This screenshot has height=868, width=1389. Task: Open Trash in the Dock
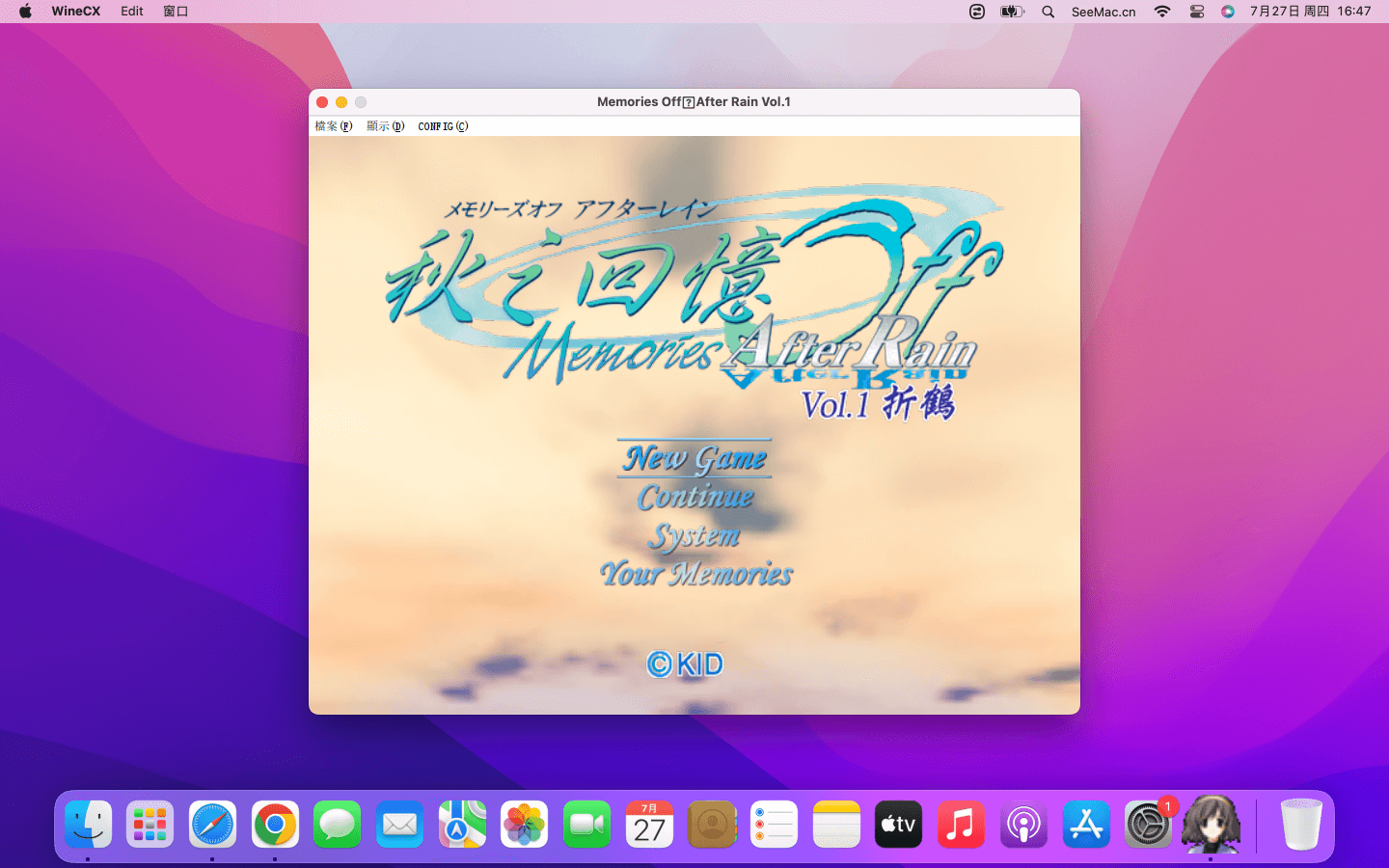[x=1300, y=825]
